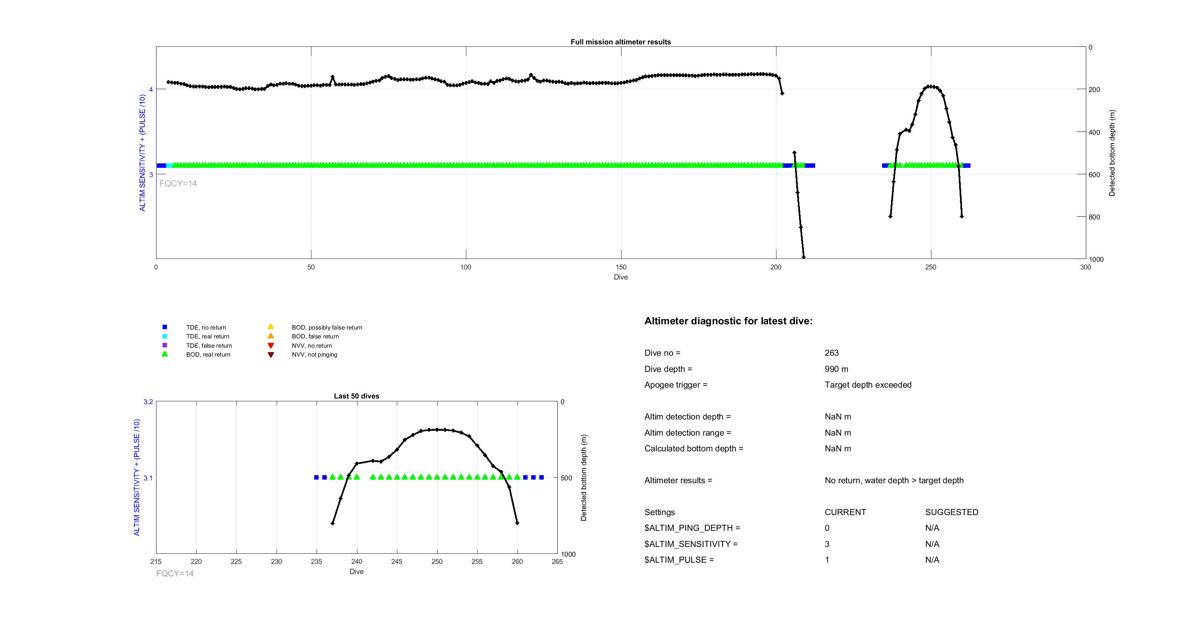Click FQCY=14 label in the full mission chart

pyautogui.click(x=178, y=184)
